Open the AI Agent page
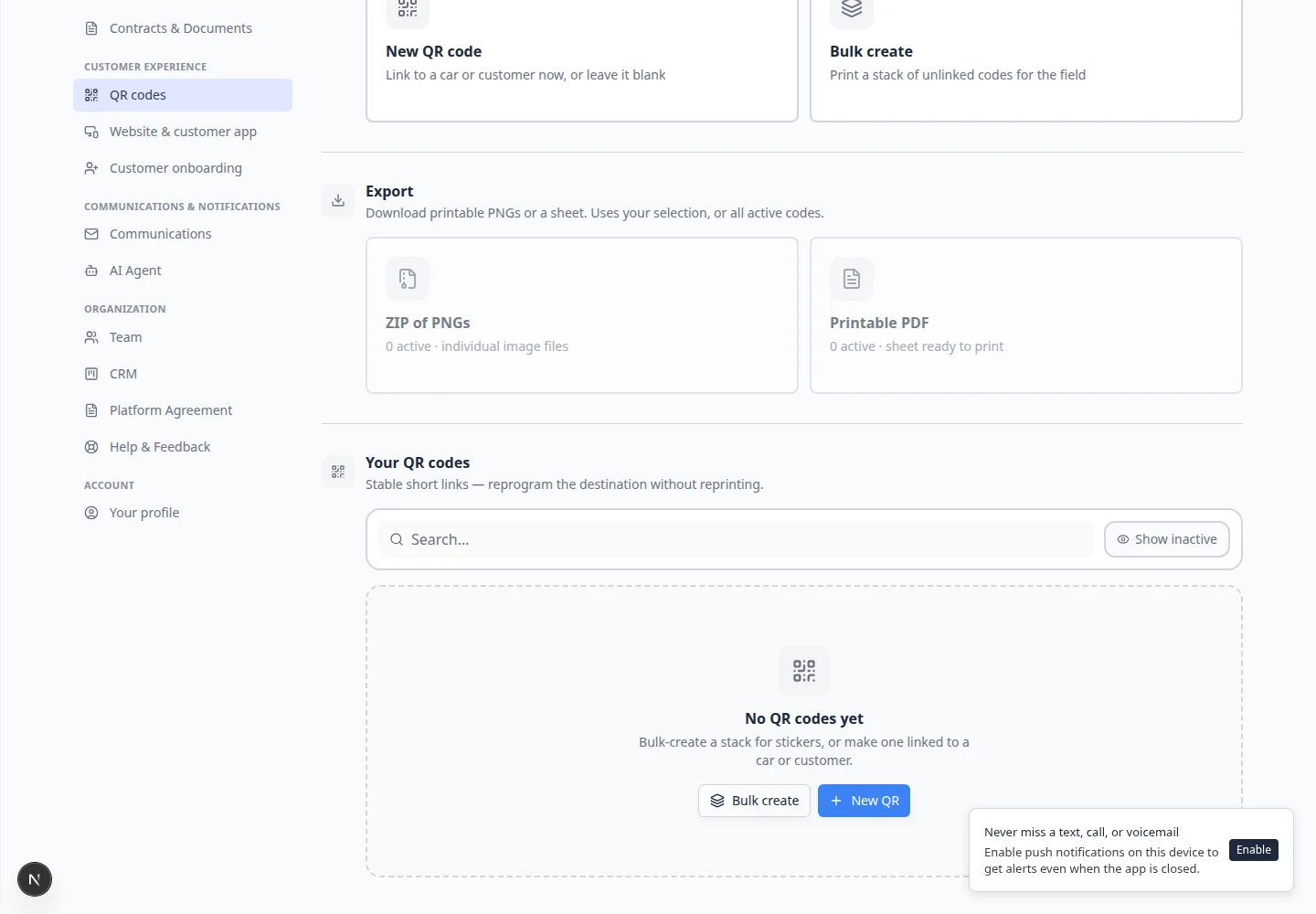 (183, 271)
